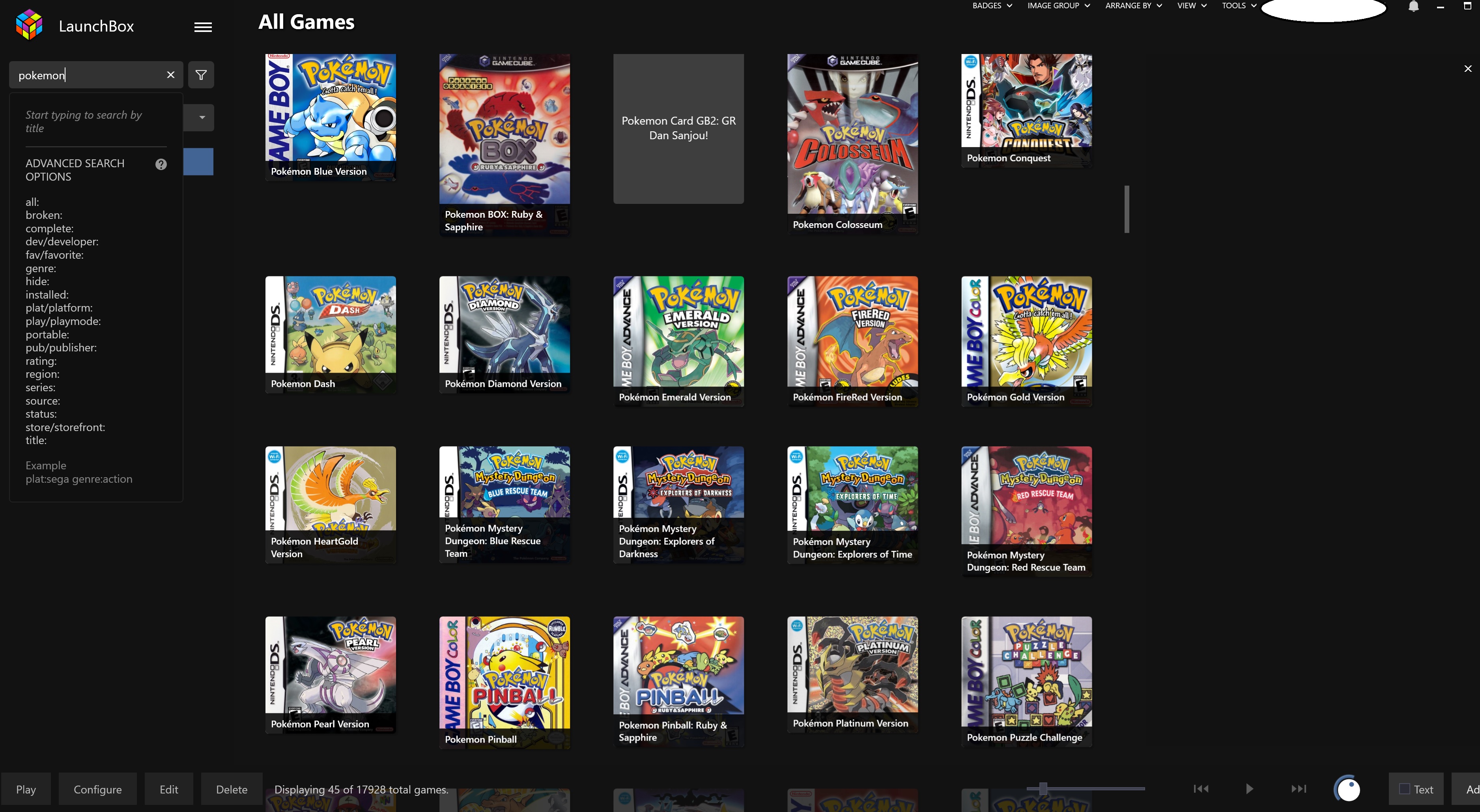The height and width of the screenshot is (812, 1480).
Task: Select Pokémon Platinum Version cover
Action: pos(852,674)
